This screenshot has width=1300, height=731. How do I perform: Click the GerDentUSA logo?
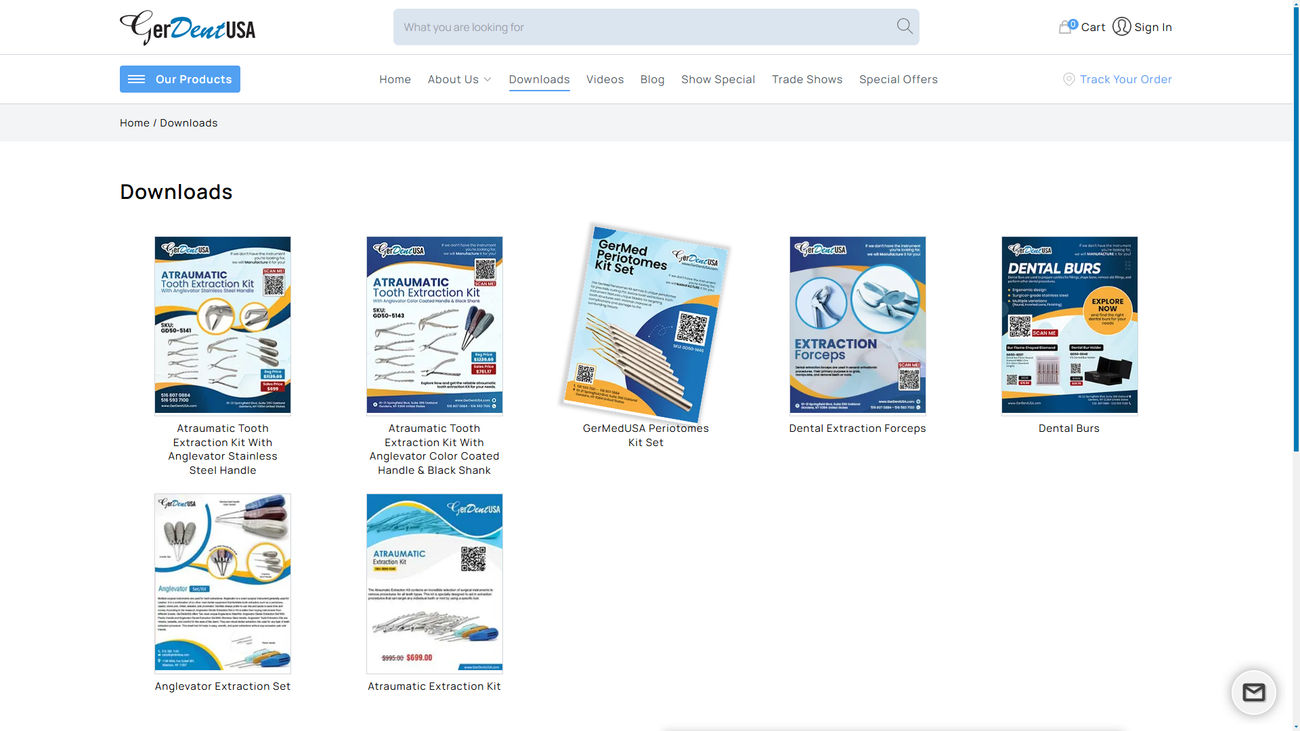[187, 27]
